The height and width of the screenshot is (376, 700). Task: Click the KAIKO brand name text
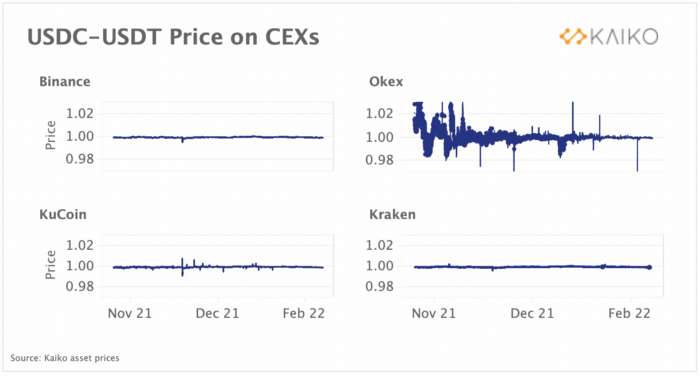point(624,37)
